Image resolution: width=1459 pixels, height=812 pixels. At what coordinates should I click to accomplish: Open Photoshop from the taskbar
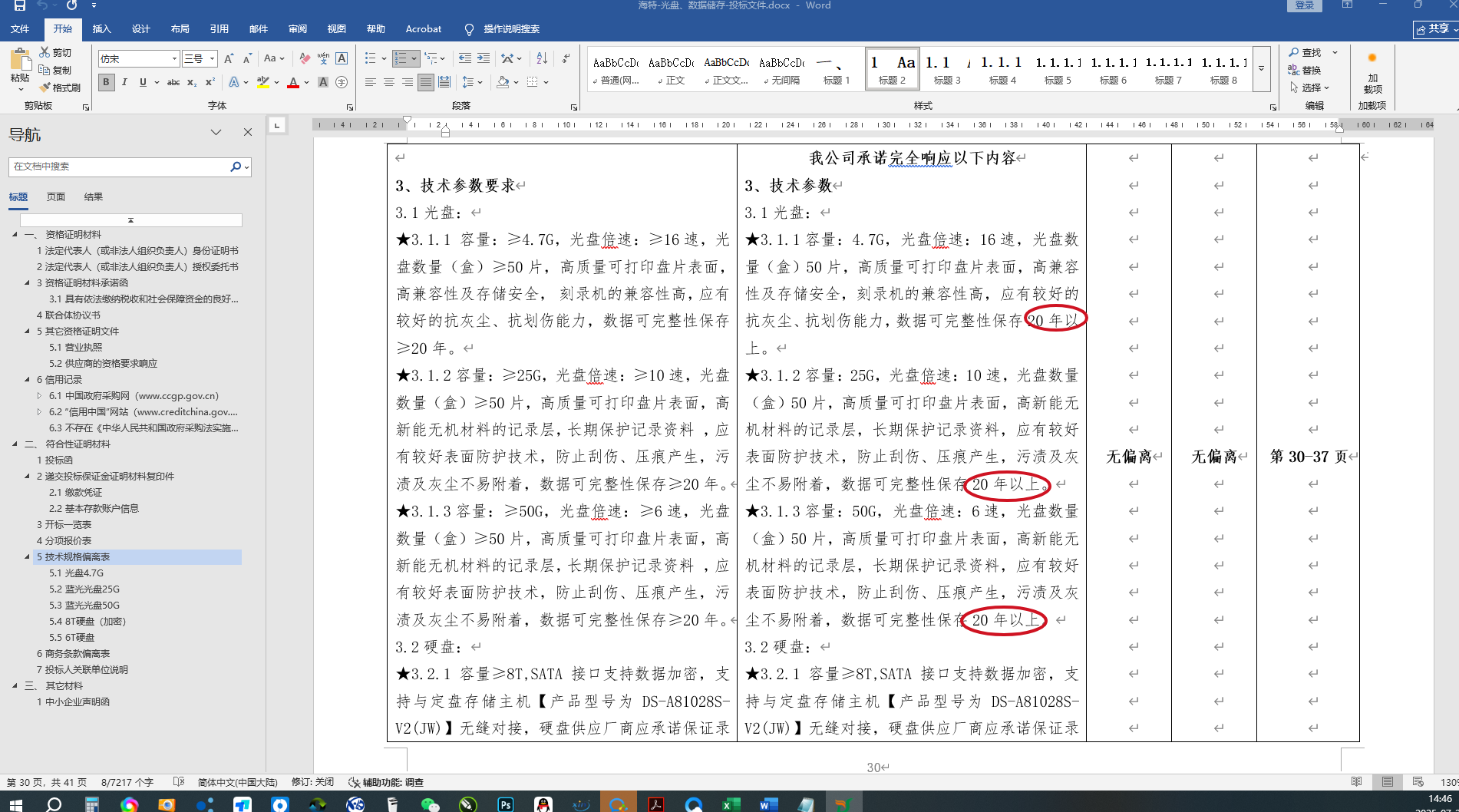point(506,804)
